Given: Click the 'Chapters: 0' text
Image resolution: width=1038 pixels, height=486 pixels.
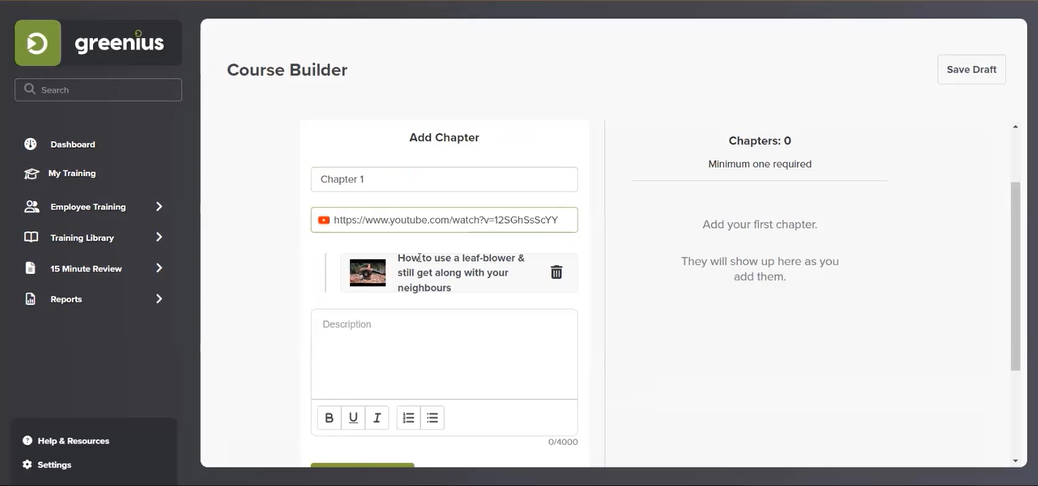Looking at the screenshot, I should (x=760, y=141).
